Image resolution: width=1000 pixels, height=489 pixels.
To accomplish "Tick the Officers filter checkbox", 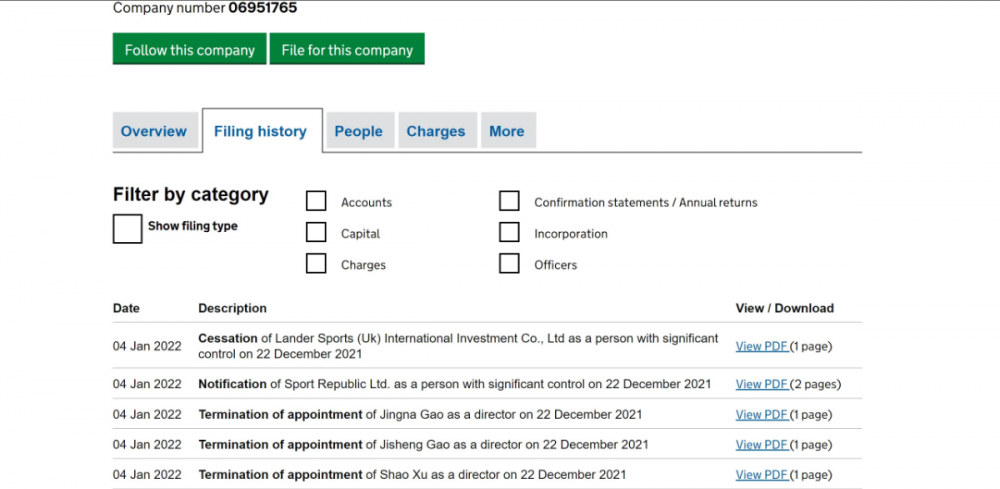I will (x=509, y=264).
